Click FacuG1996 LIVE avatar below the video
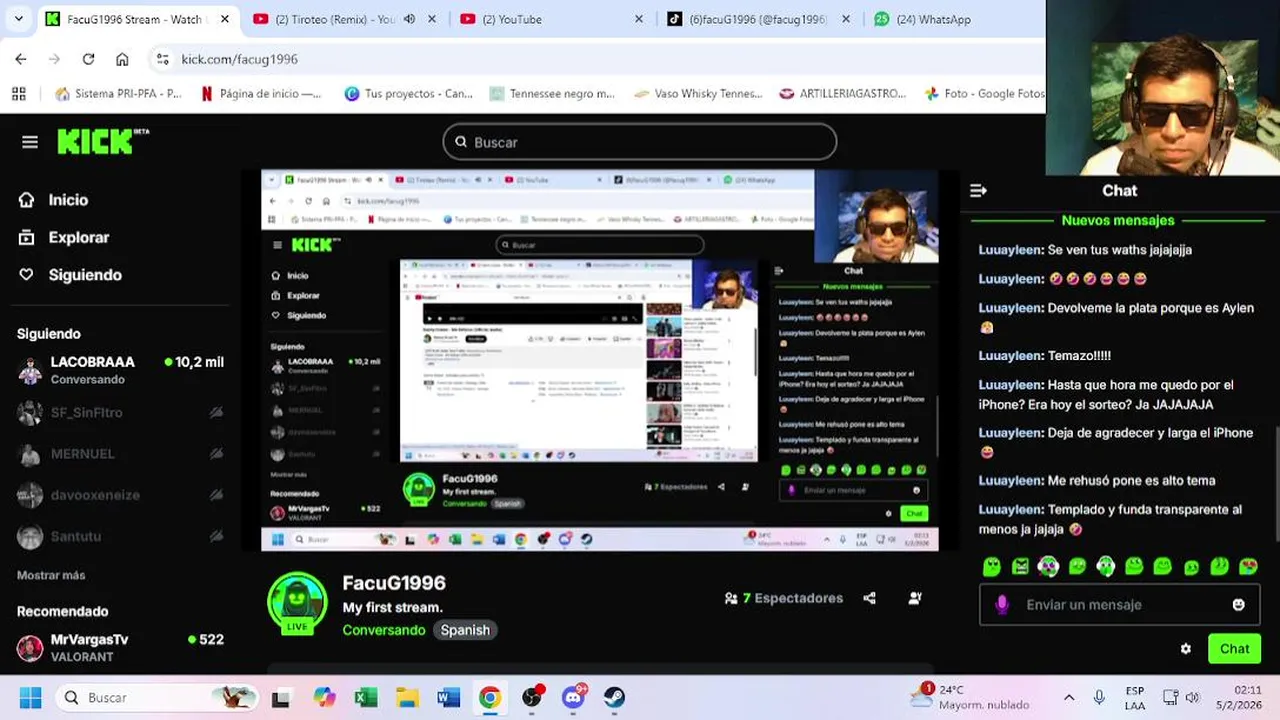 (x=297, y=604)
